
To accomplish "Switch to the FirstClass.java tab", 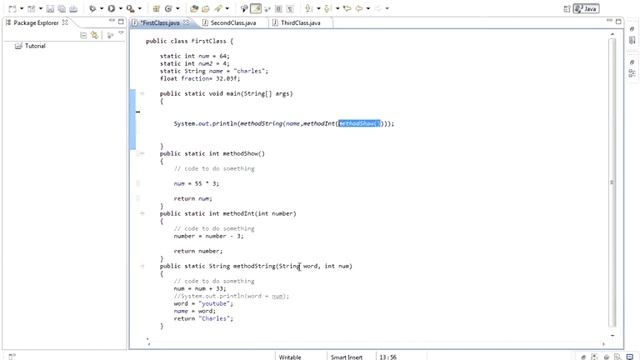I will coord(160,23).
